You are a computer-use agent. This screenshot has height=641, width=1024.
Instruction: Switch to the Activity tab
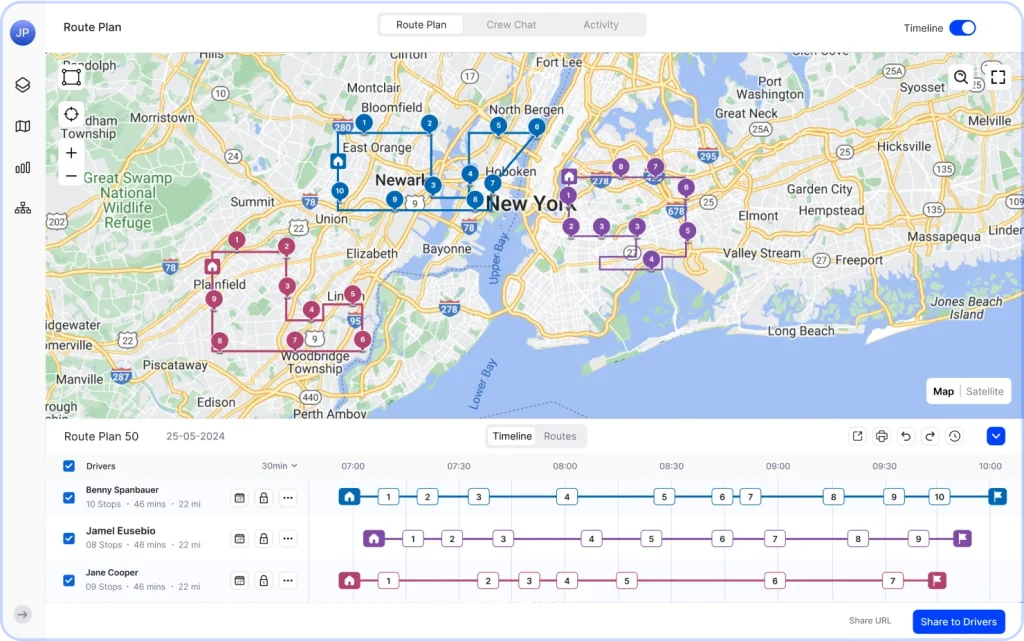[601, 25]
